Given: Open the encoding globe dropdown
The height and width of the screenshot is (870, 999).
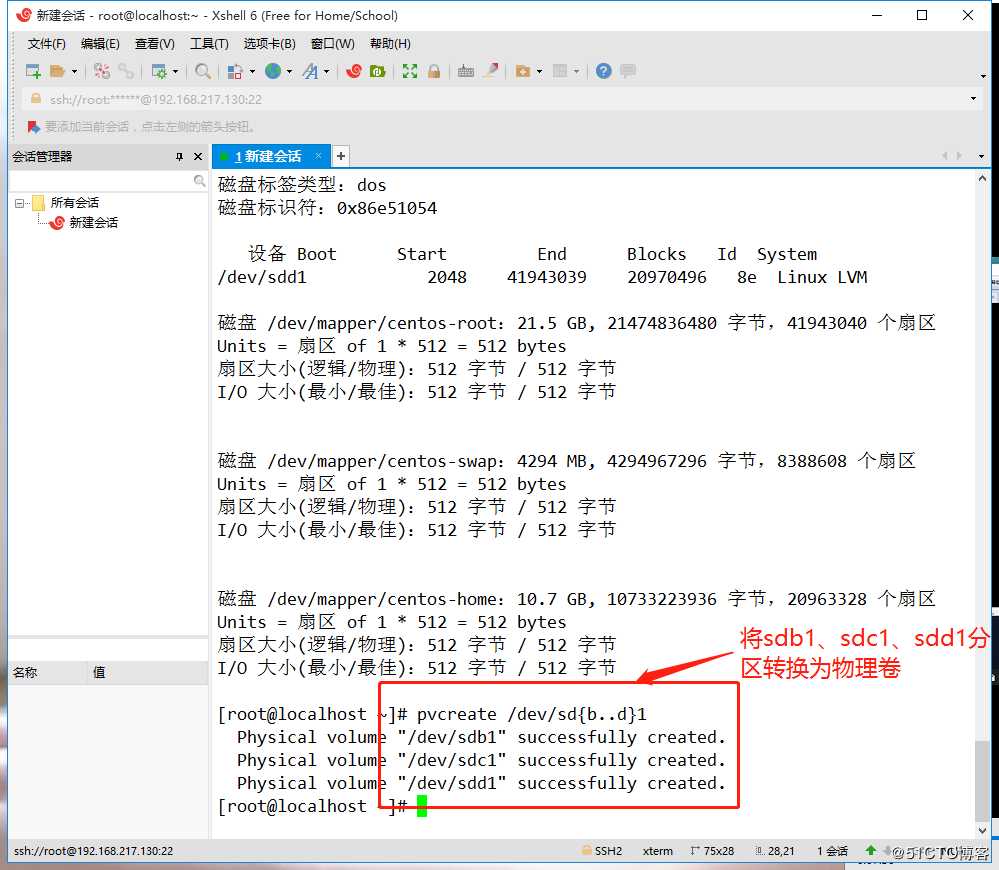Looking at the screenshot, I should pyautogui.click(x=291, y=71).
